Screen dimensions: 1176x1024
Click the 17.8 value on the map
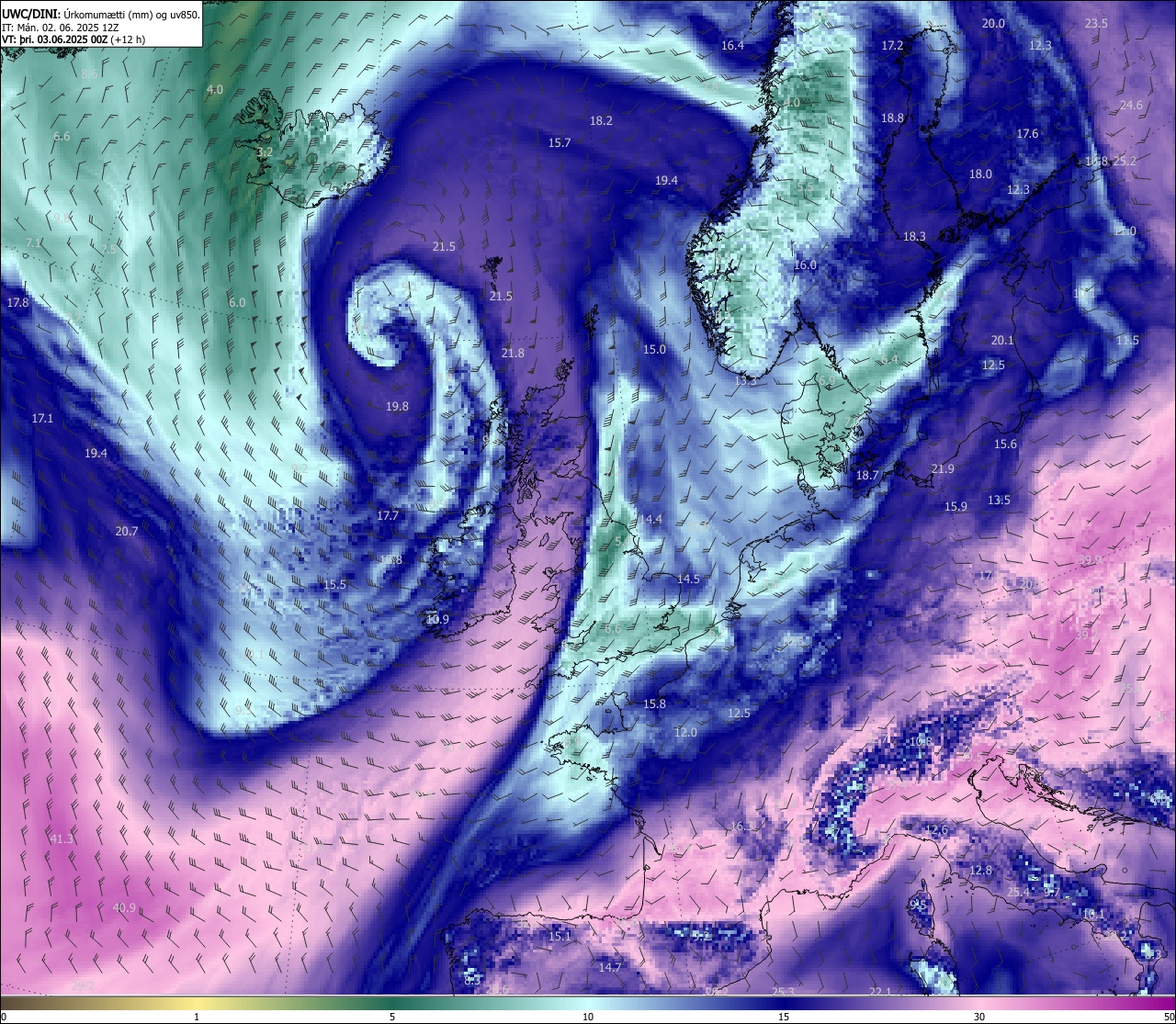[x=17, y=302]
